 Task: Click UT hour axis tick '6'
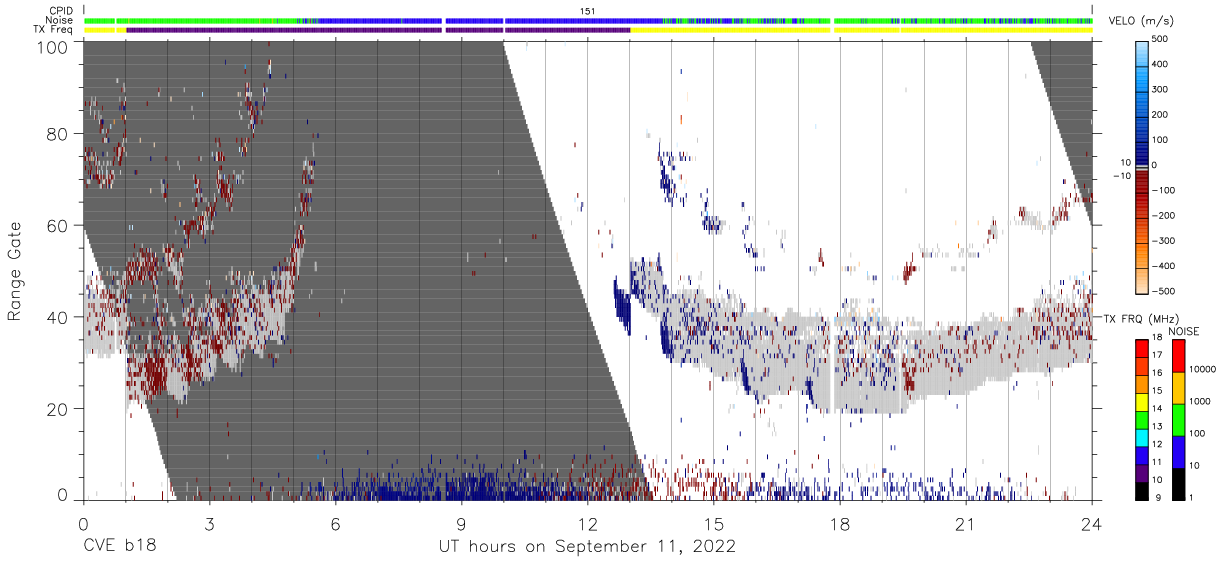[x=335, y=523]
